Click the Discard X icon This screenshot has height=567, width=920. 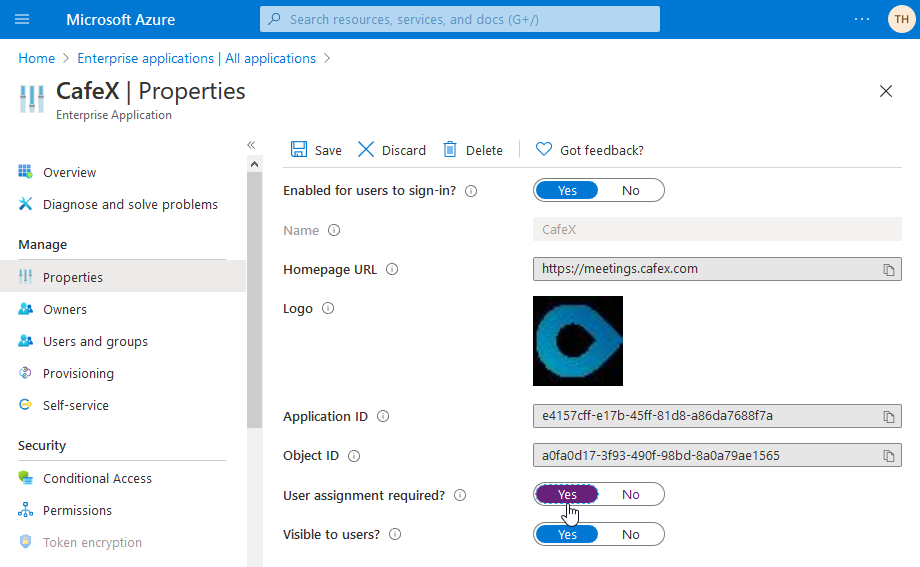coord(366,150)
